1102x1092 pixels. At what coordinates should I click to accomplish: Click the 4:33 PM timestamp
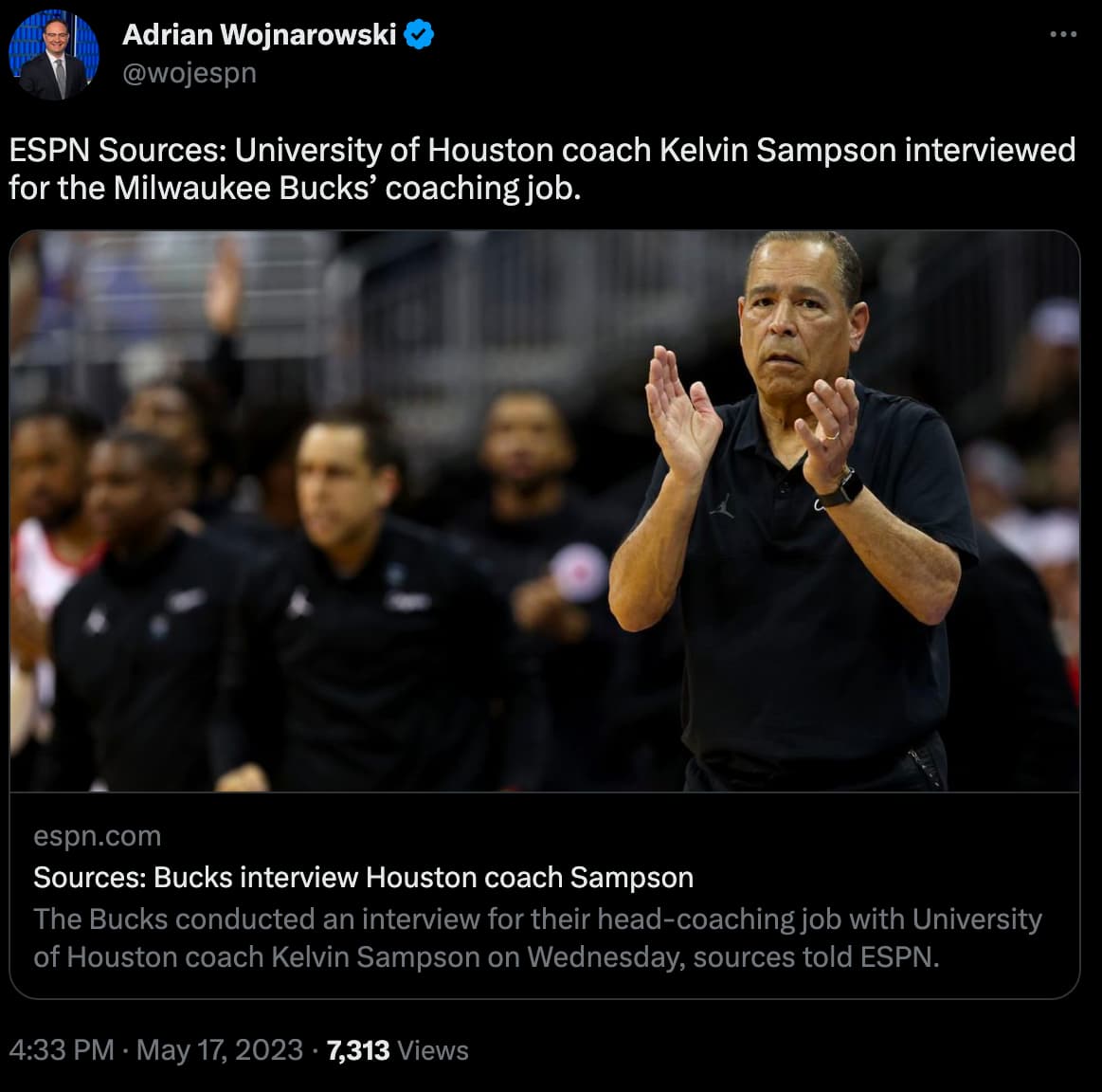62,1049
